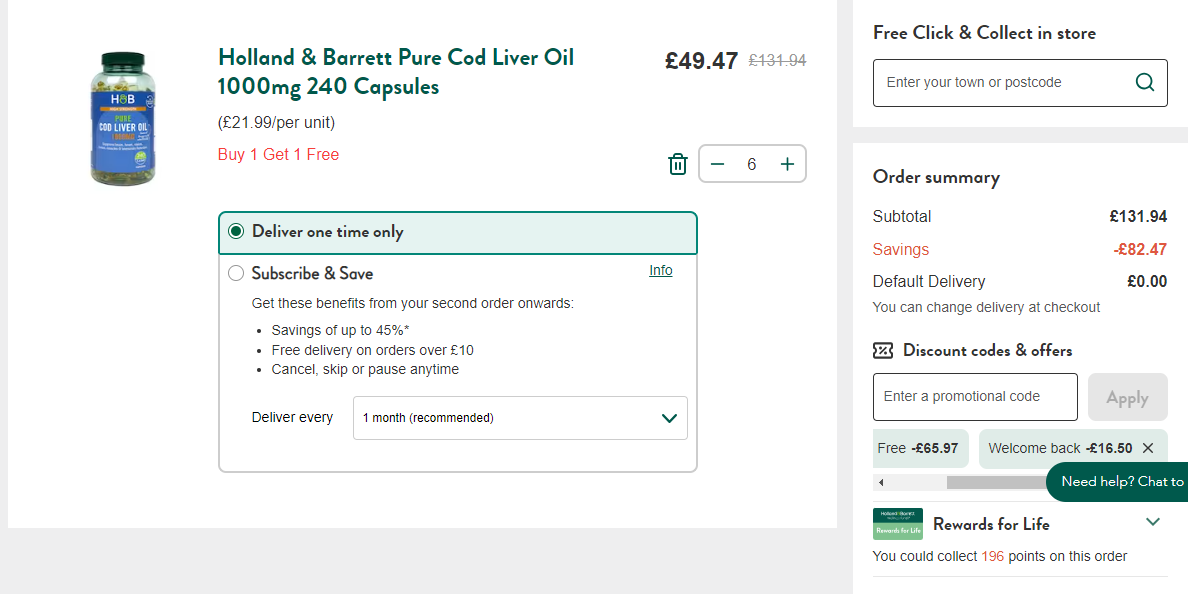
Task: Click the Rewards for Life logo
Action: (x=898, y=524)
